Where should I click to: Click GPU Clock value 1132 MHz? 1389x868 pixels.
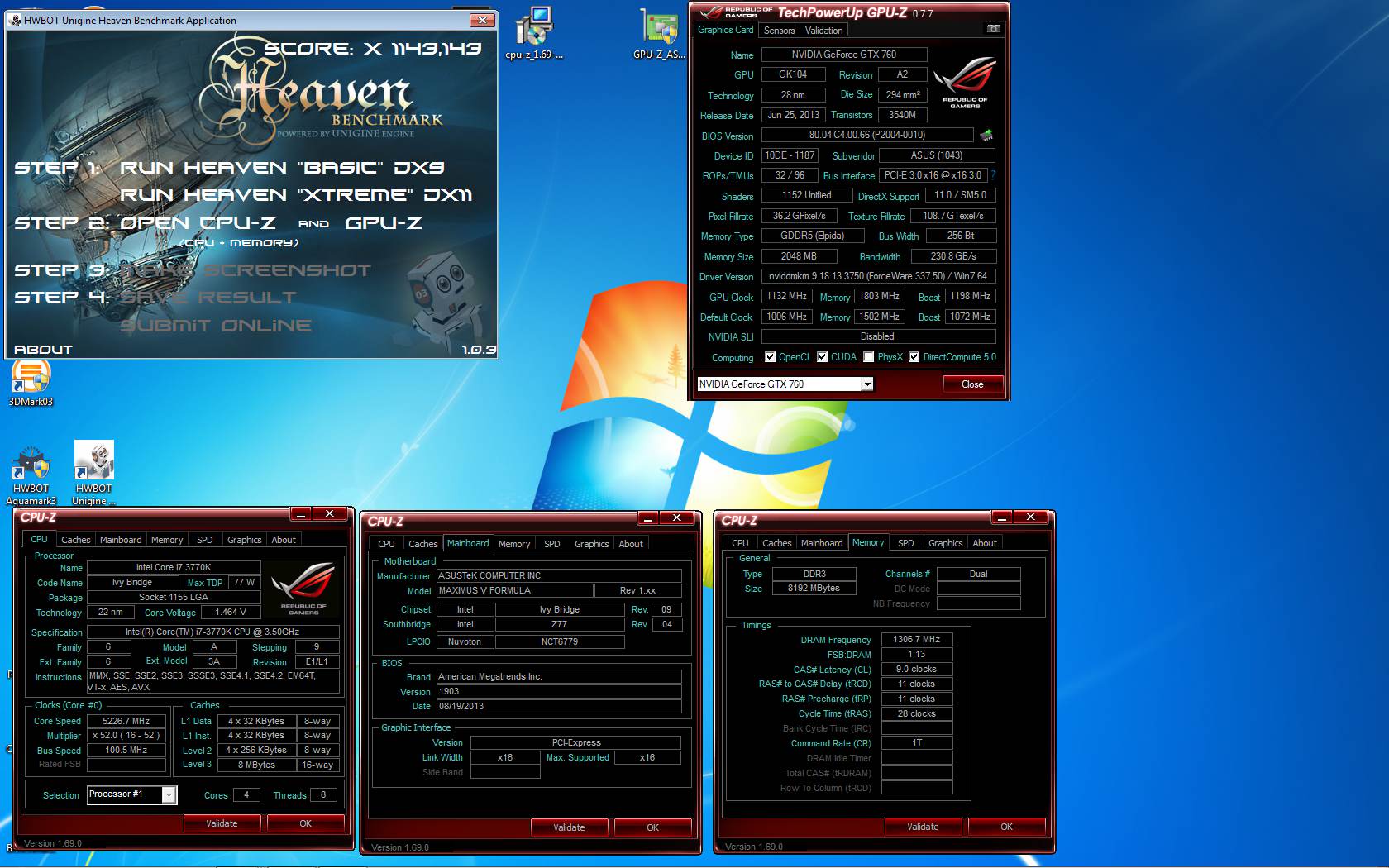(786, 296)
